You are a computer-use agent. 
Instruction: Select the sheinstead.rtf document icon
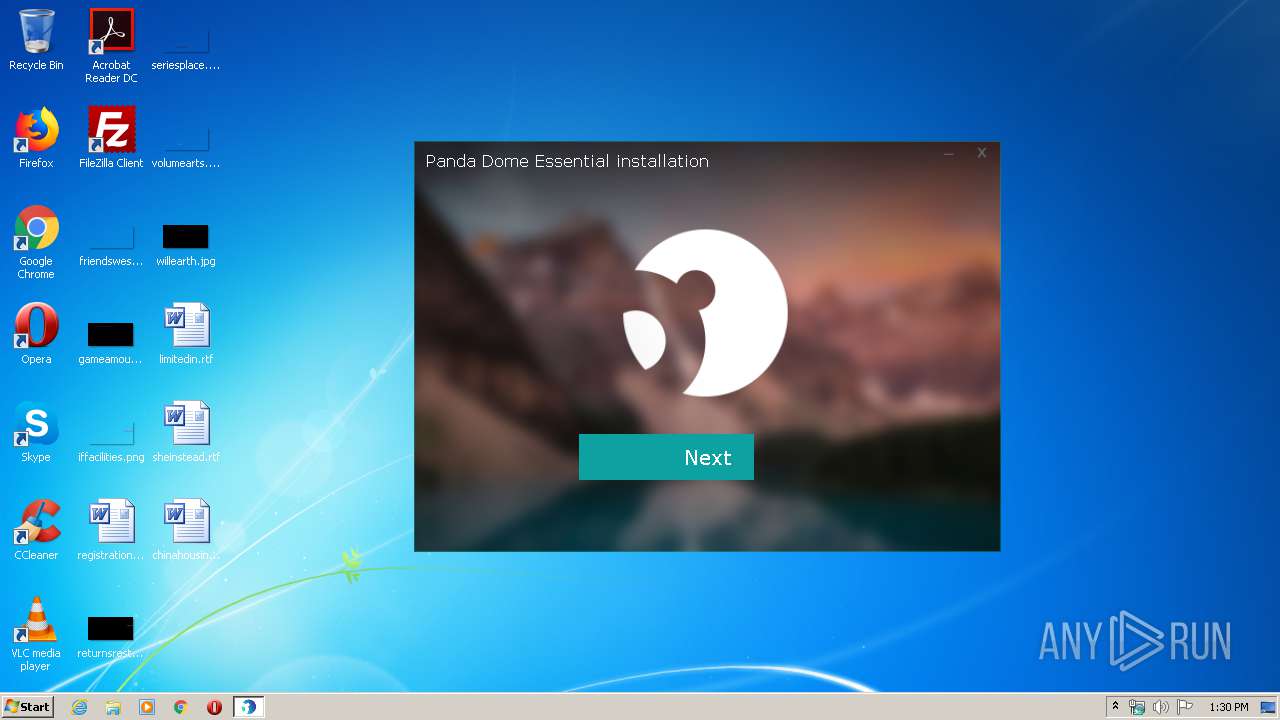(x=186, y=432)
